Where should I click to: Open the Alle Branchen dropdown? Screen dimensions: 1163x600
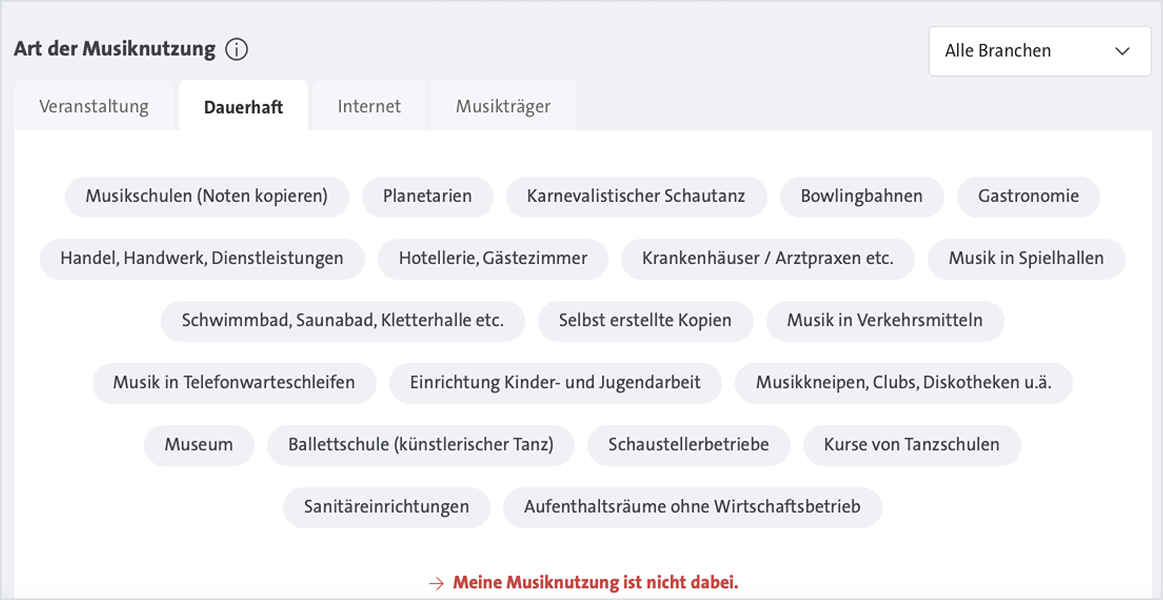1039,50
